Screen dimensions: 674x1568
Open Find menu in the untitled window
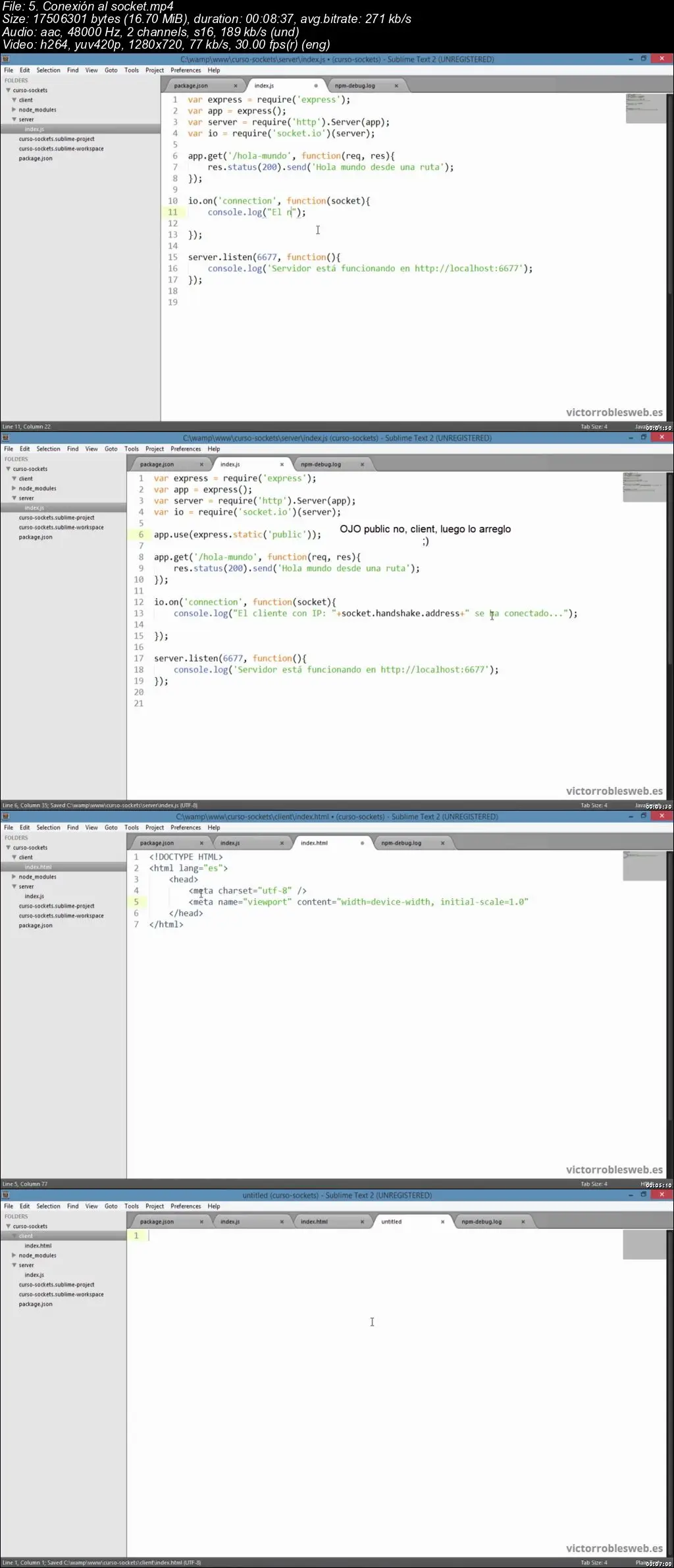pyautogui.click(x=73, y=1206)
